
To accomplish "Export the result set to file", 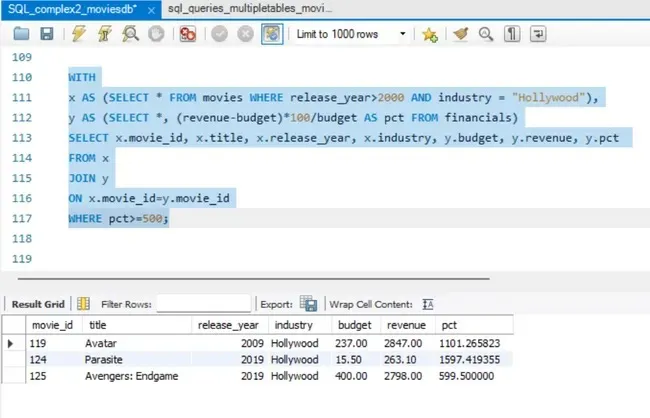I will 309,303.
